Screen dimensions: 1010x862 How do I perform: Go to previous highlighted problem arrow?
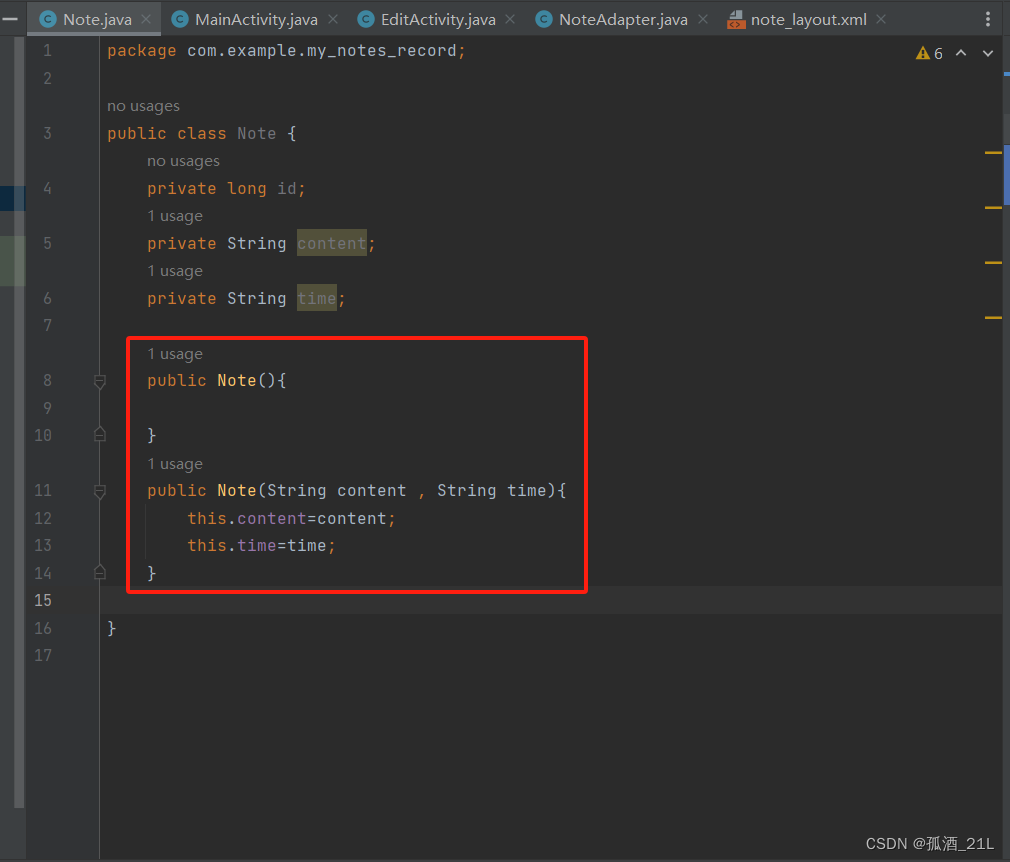[961, 53]
